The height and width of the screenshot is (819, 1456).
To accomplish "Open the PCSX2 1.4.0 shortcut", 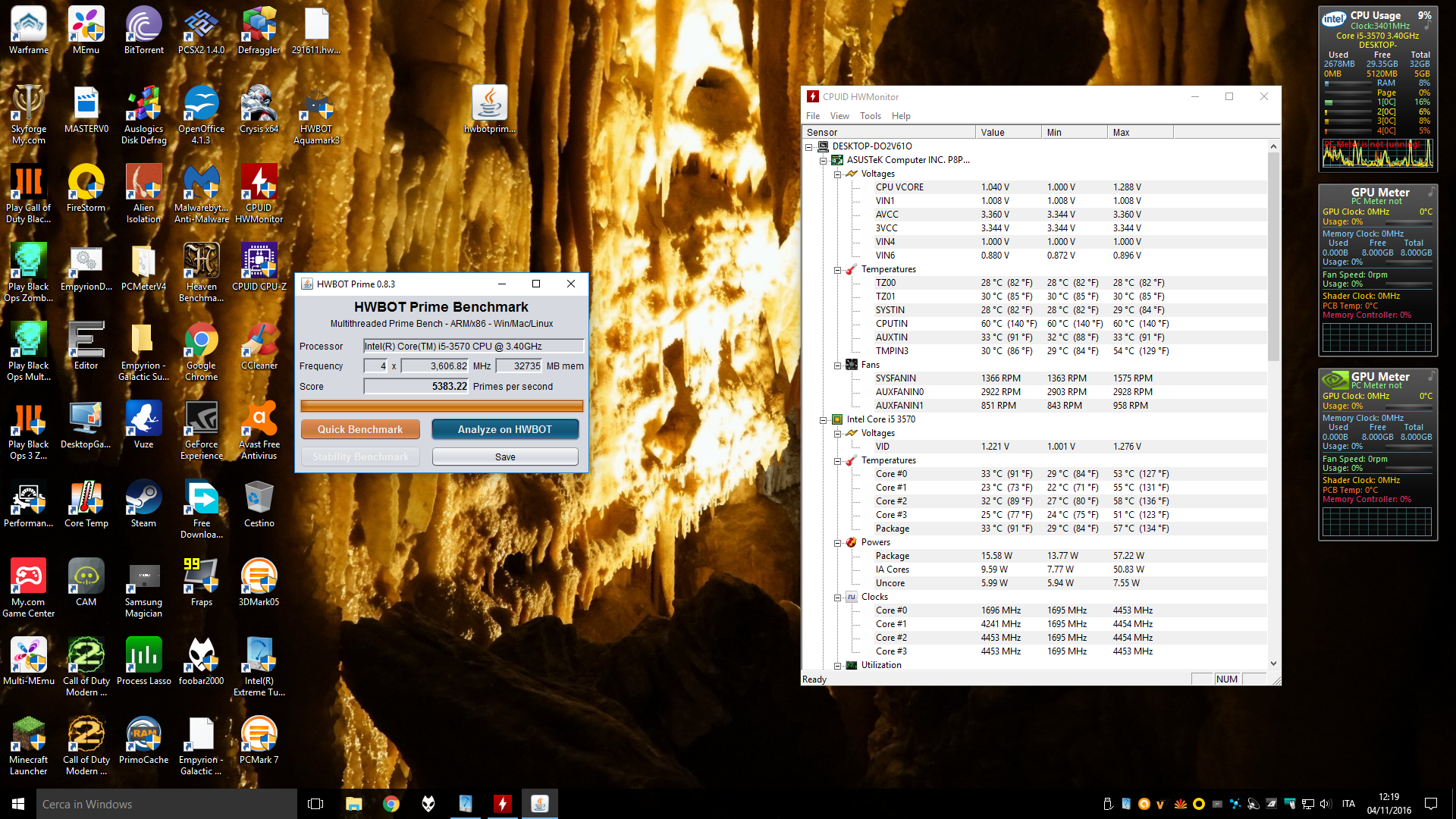I will pyautogui.click(x=202, y=31).
